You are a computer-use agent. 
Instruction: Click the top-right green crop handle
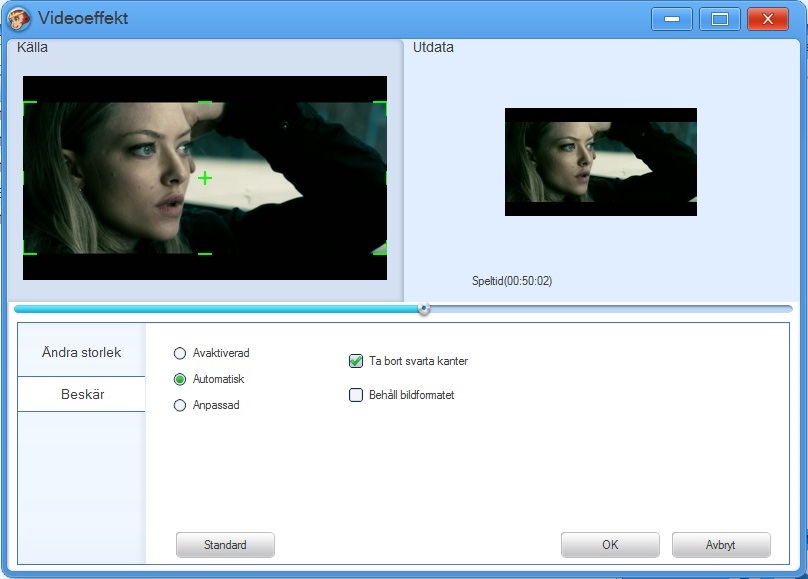[x=380, y=107]
